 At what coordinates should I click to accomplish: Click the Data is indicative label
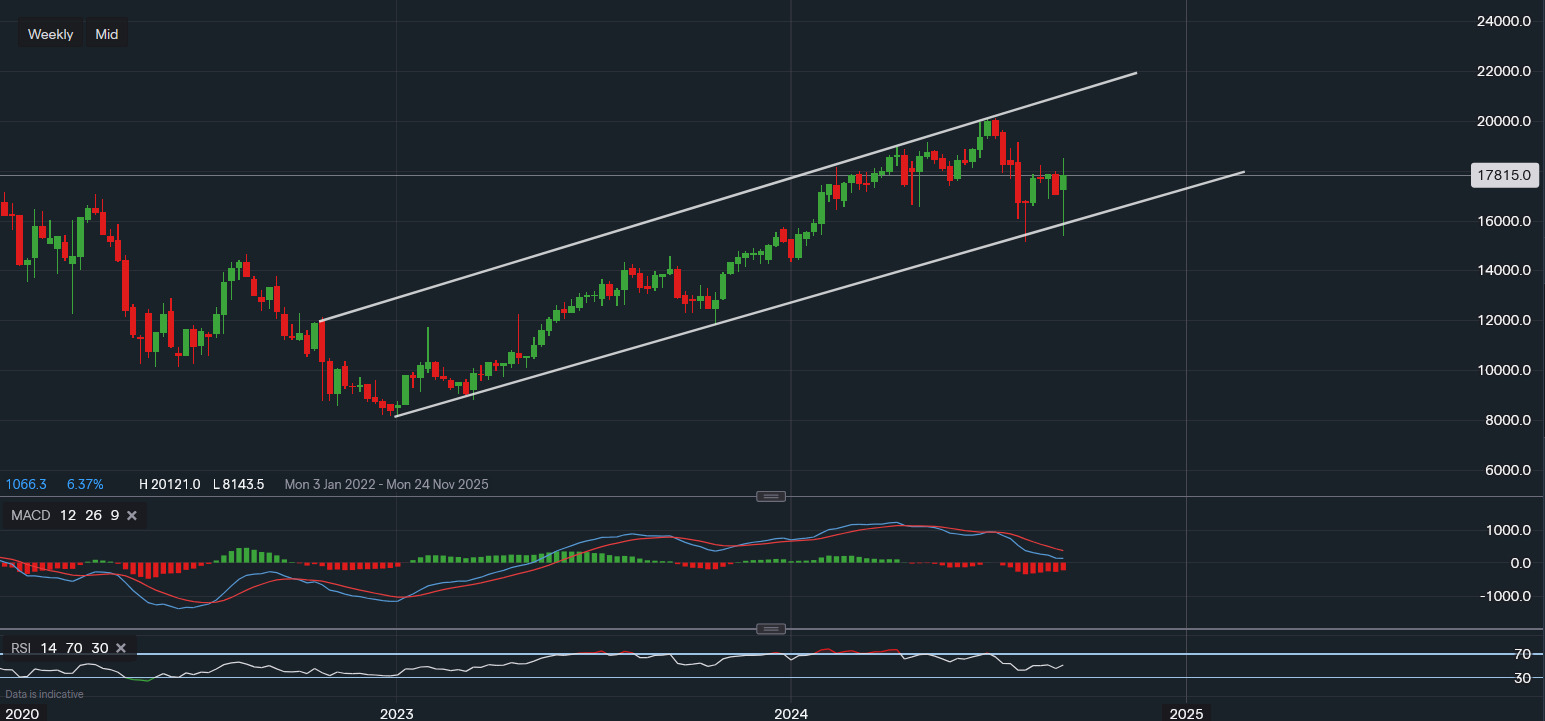[44, 693]
